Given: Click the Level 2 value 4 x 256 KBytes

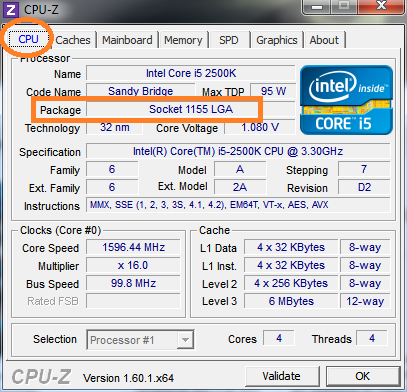Looking at the screenshot, I should [291, 283].
